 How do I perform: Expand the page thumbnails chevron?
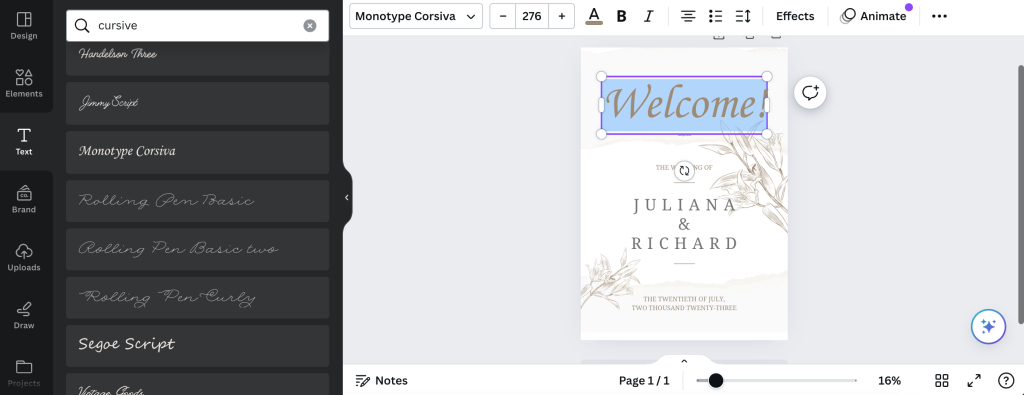click(x=684, y=361)
